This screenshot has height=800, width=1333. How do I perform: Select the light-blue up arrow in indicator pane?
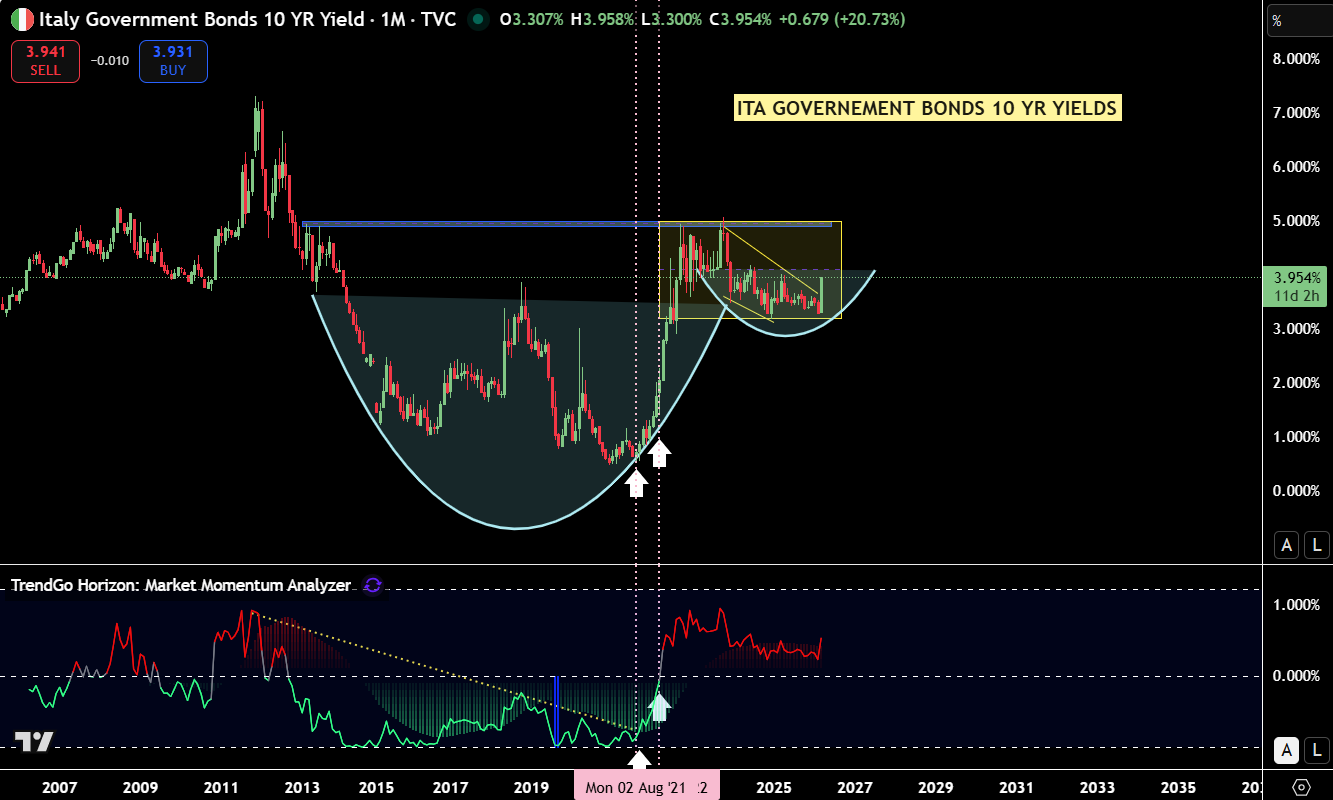pyautogui.click(x=658, y=707)
